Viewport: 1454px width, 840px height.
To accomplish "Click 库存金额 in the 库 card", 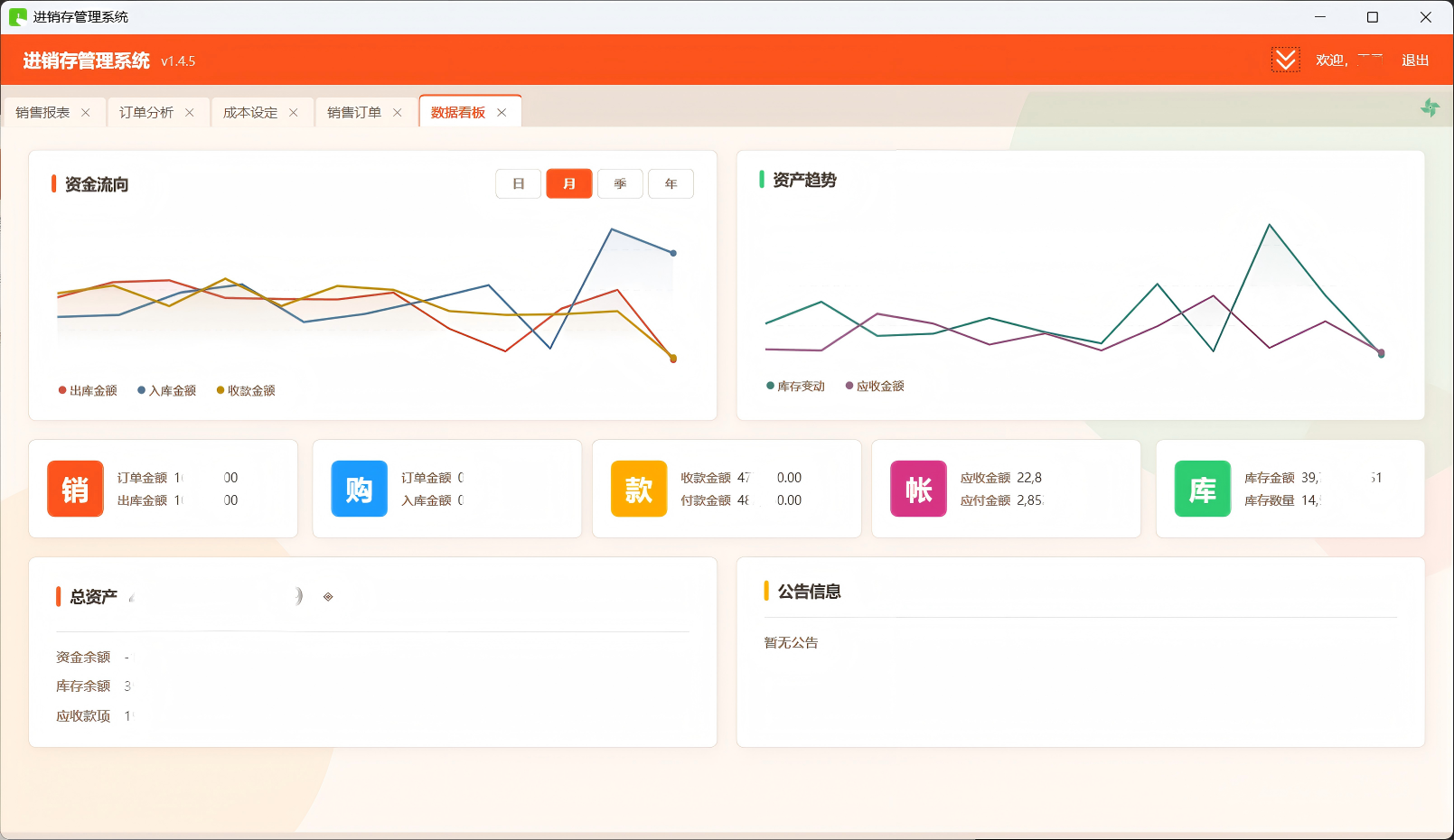I will tap(1270, 478).
